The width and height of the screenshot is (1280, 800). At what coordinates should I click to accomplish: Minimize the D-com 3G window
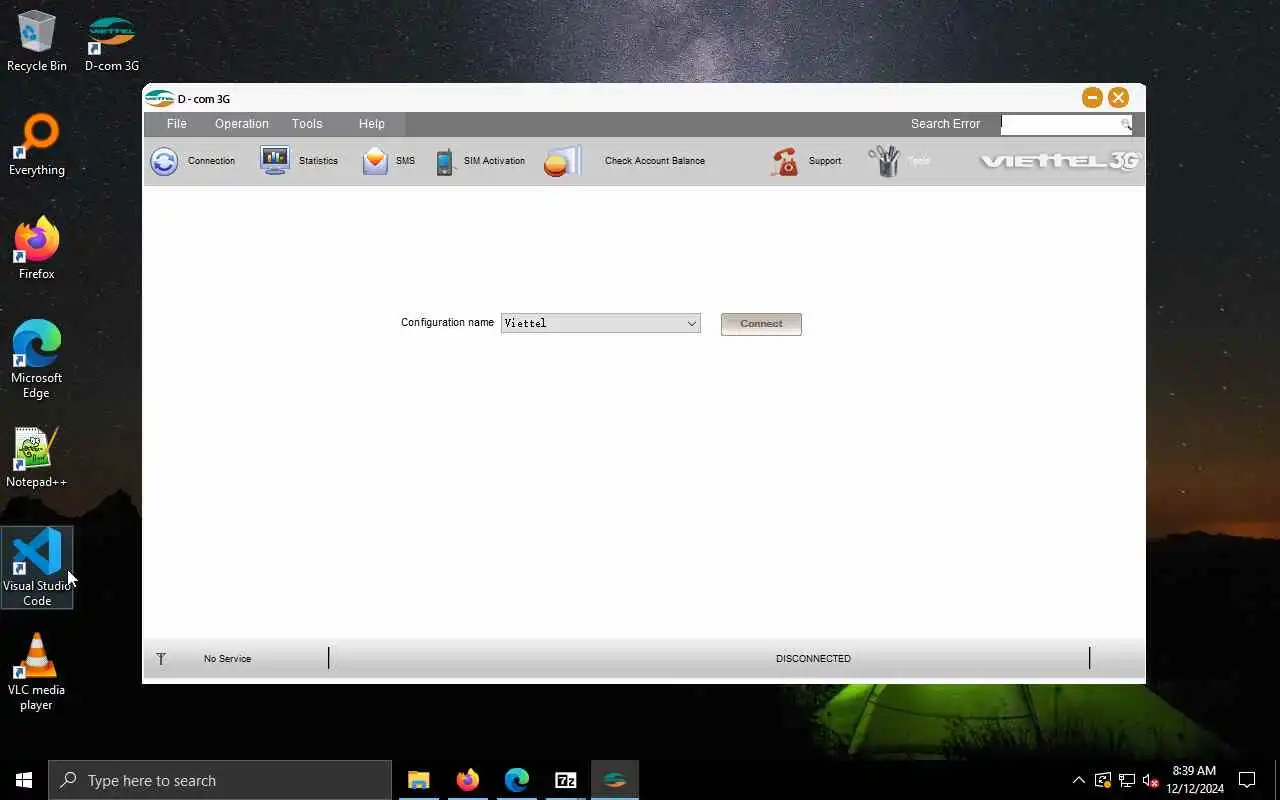1092,97
